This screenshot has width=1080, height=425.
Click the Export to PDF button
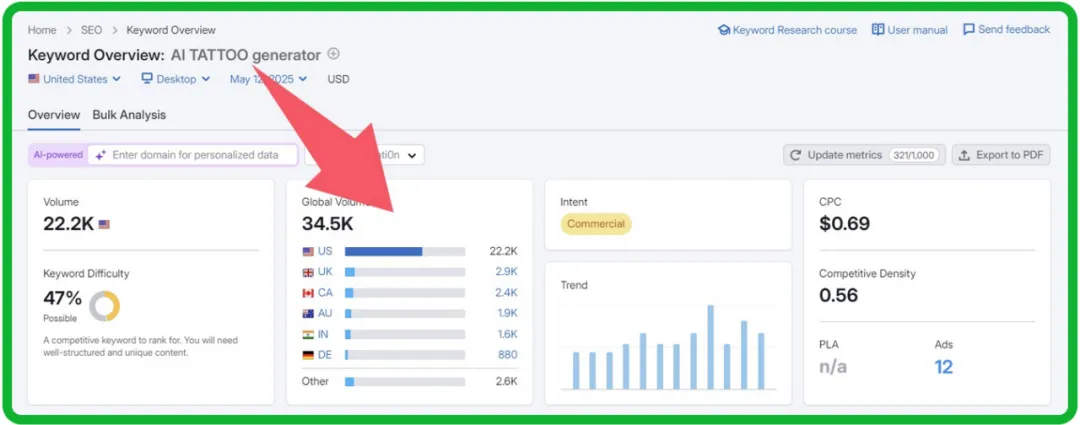coord(1000,155)
